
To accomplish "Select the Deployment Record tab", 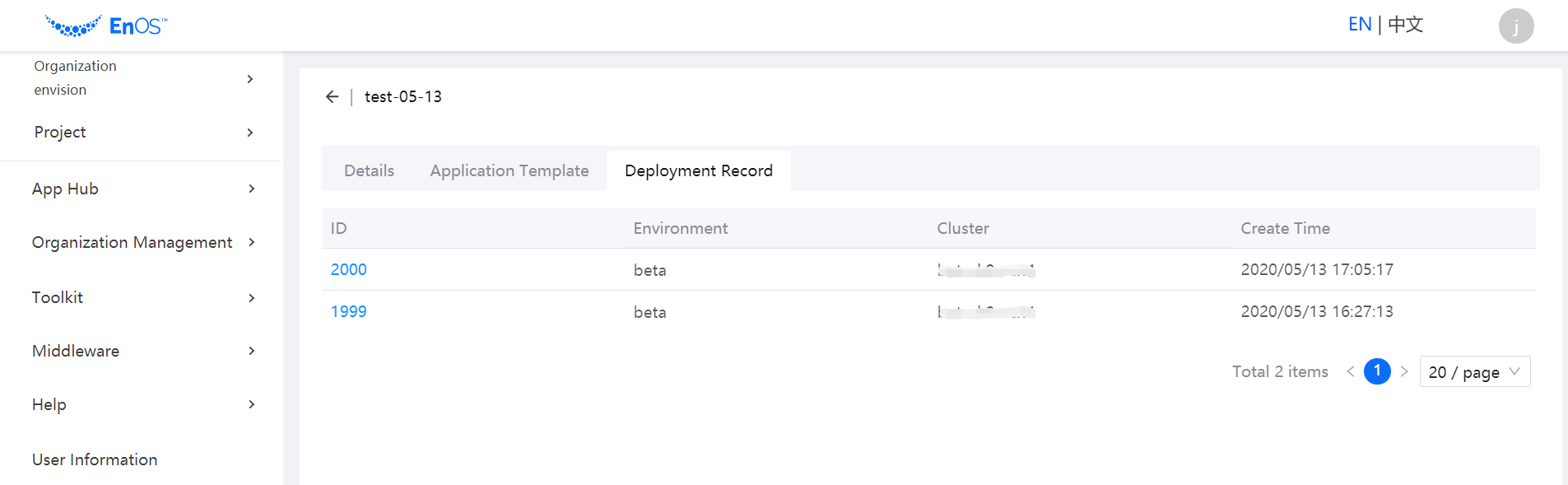I will pos(698,170).
